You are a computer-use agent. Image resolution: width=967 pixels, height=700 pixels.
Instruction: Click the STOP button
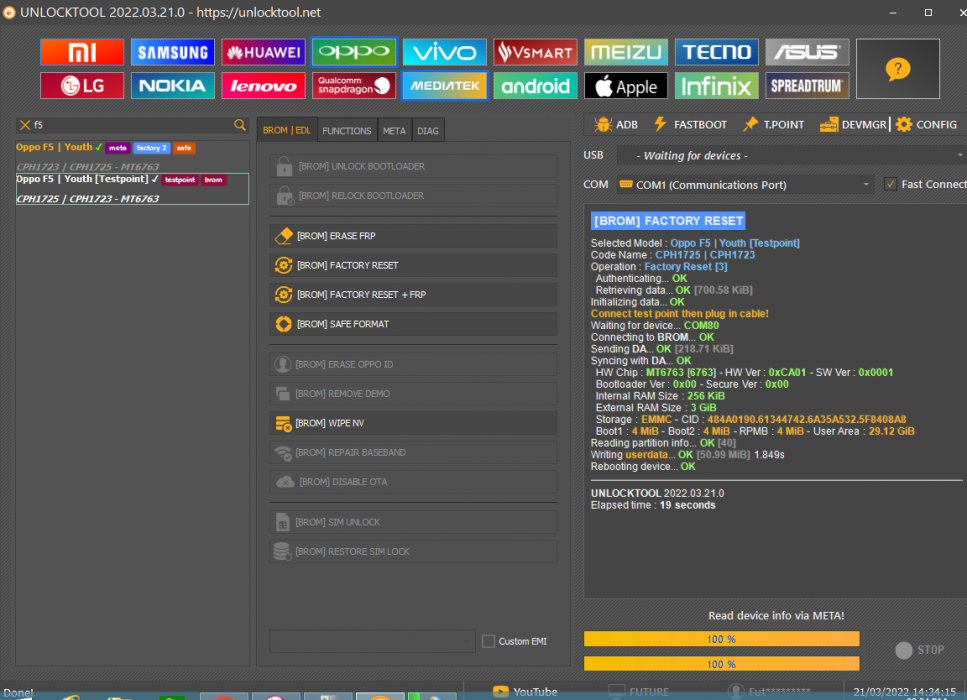920,650
